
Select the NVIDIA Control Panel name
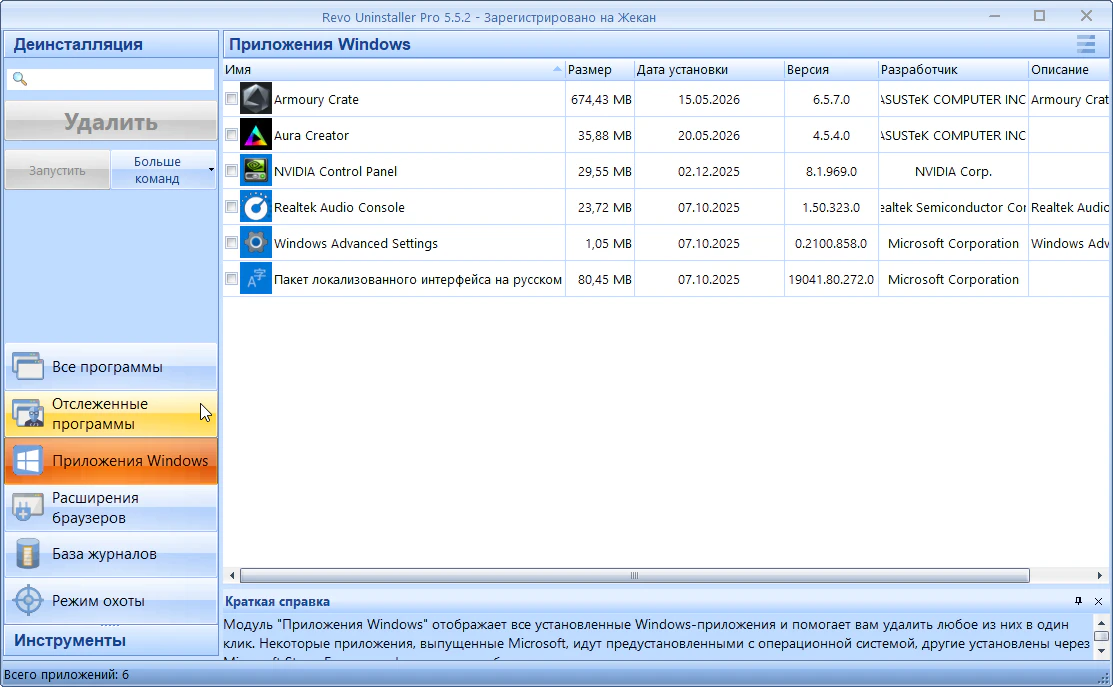coord(335,172)
